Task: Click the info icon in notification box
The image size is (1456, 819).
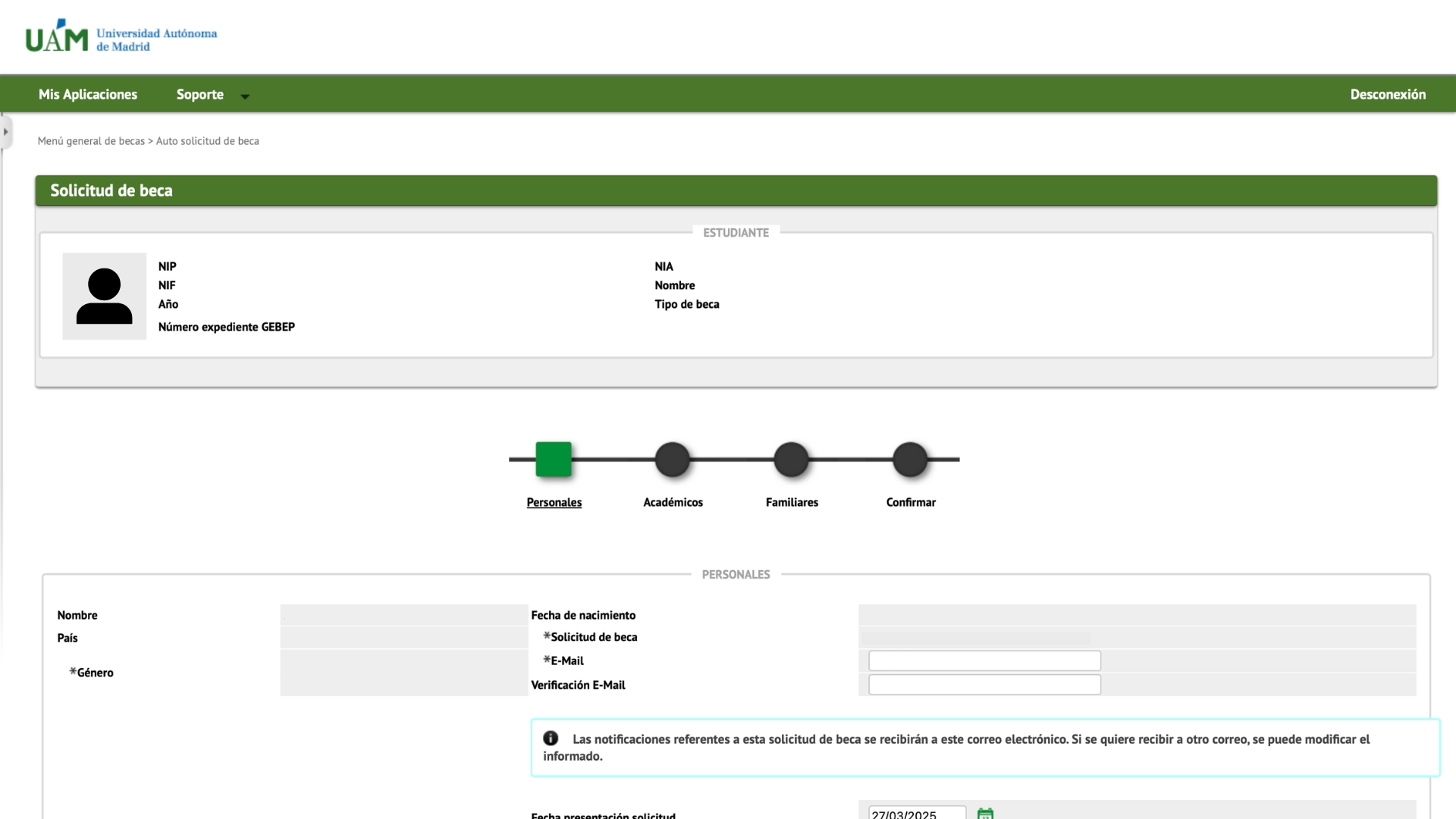Action: [551, 738]
